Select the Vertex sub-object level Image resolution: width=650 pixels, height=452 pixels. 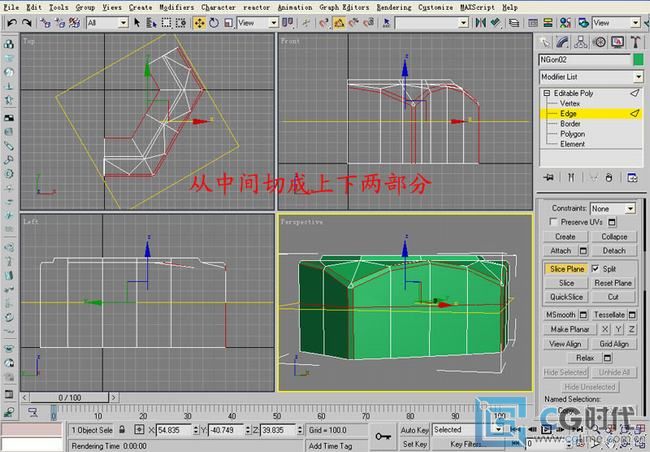[570, 103]
